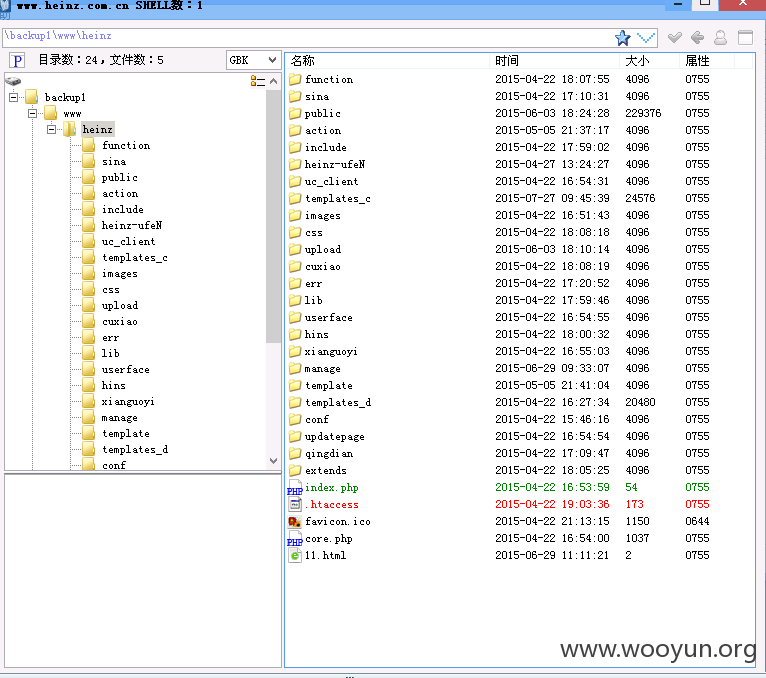
Task: Collapse the backup1 tree node
Action: point(14,97)
